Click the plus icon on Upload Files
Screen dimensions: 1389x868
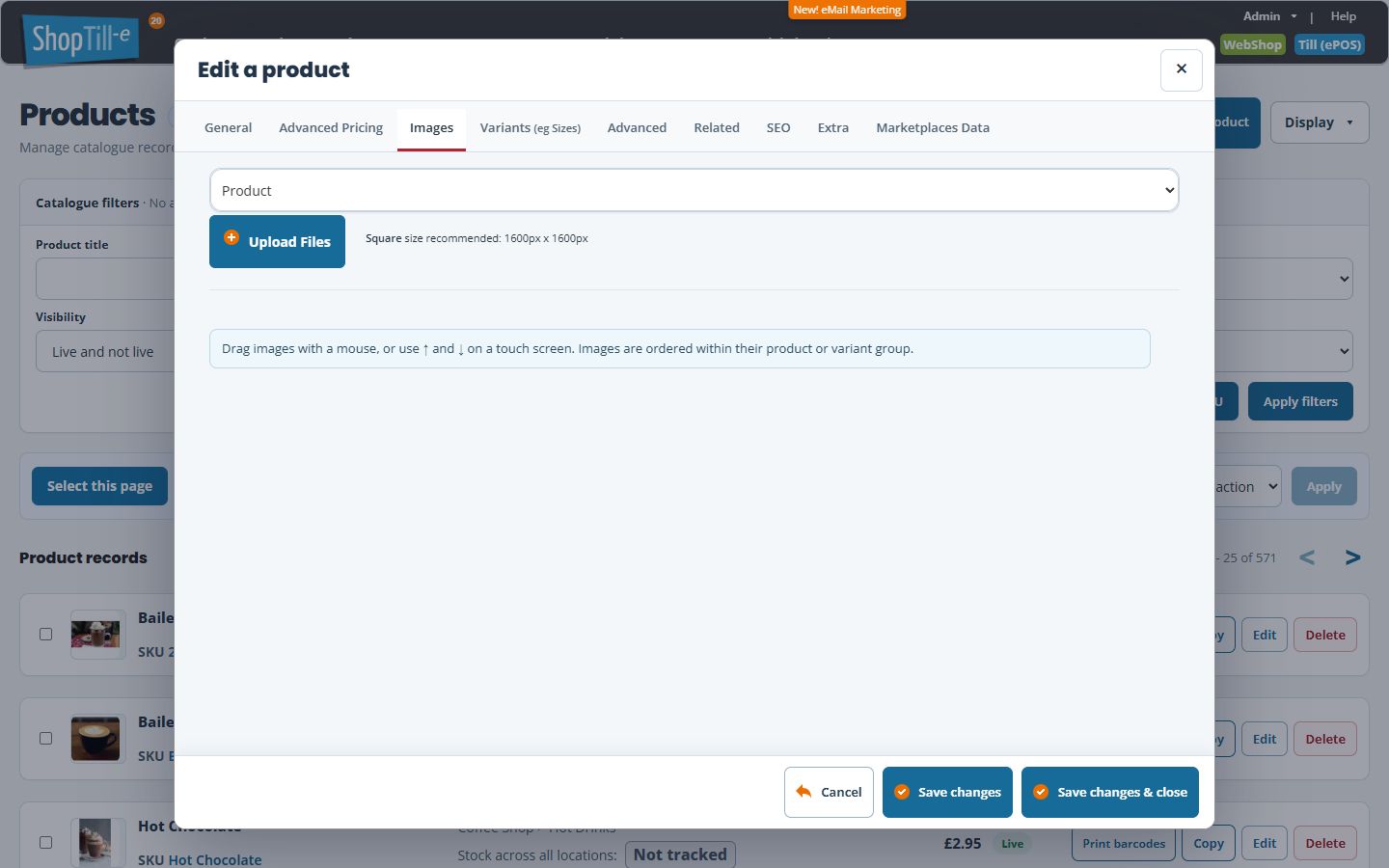click(x=231, y=237)
